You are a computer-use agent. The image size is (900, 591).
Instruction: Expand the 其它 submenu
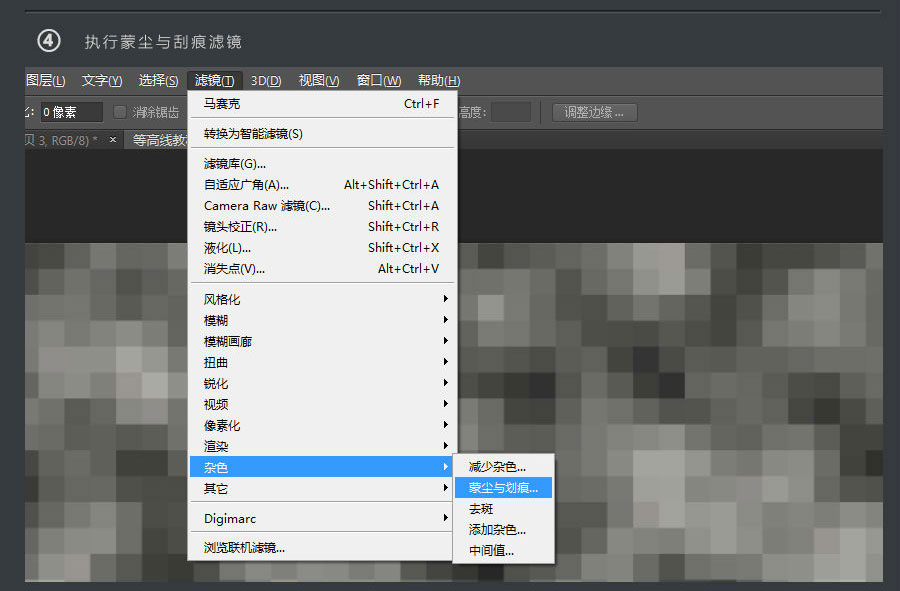pyautogui.click(x=321, y=488)
